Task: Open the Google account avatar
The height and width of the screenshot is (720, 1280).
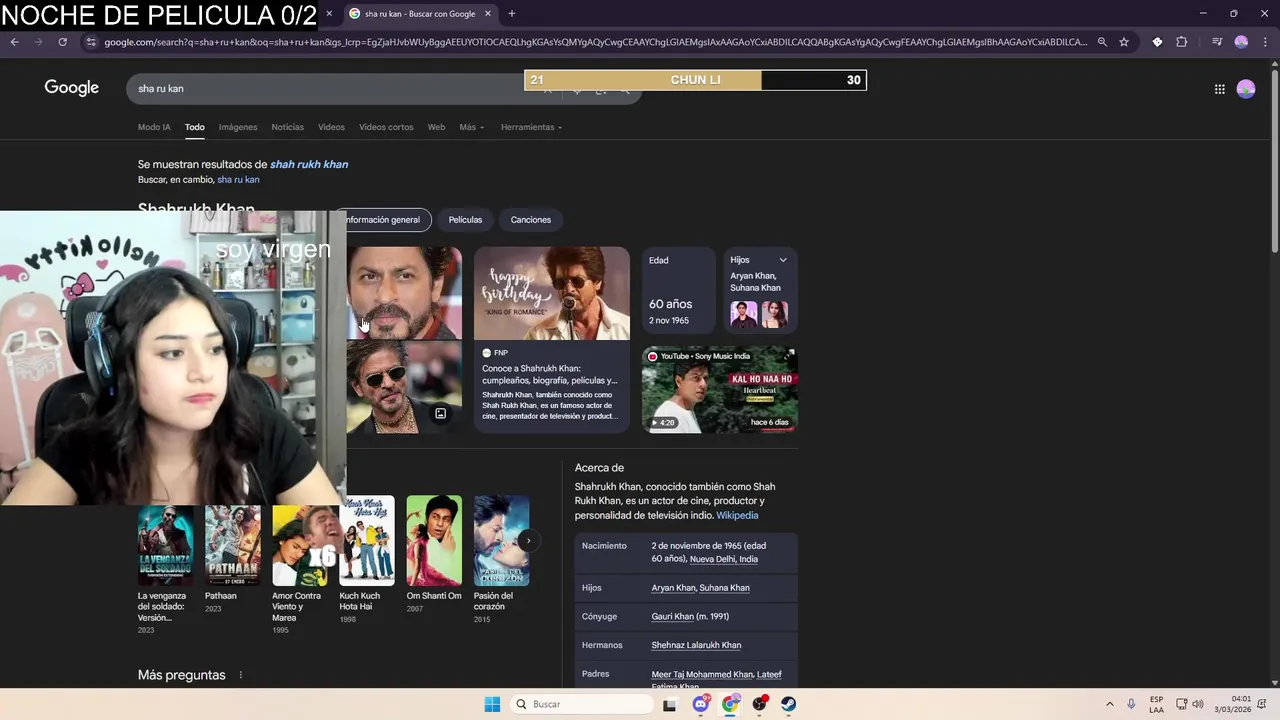Action: pyautogui.click(x=1246, y=89)
